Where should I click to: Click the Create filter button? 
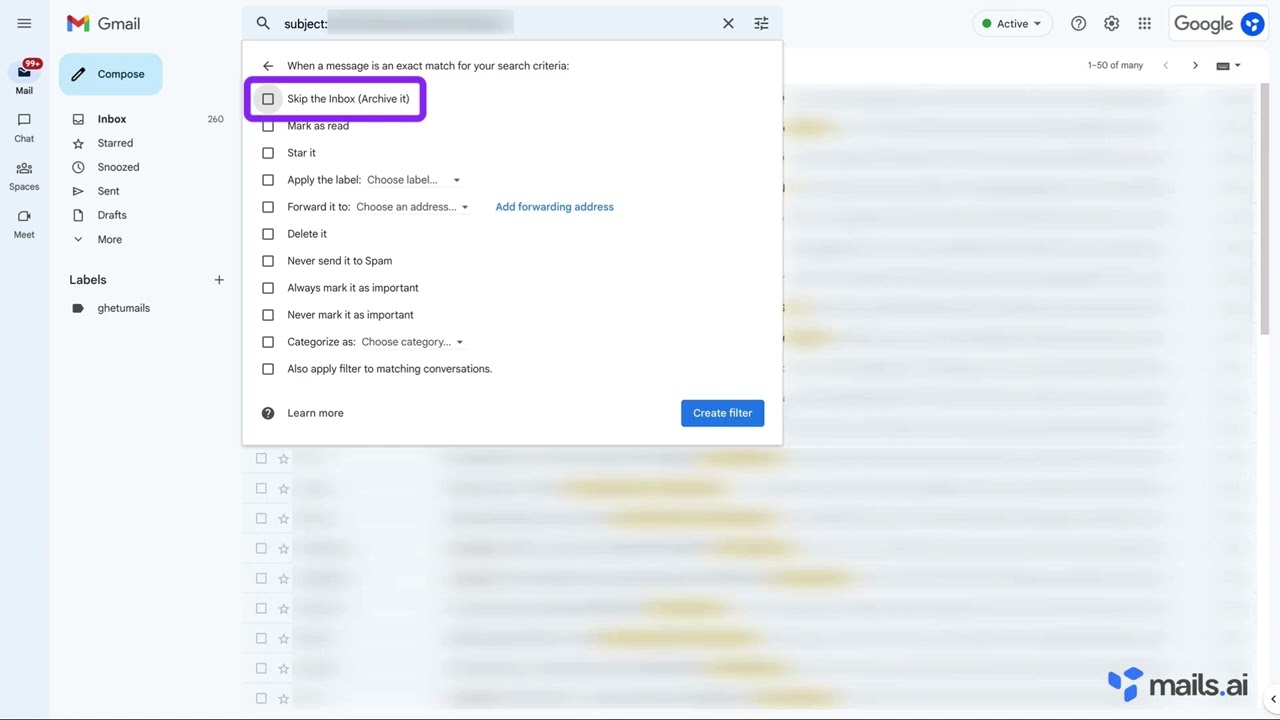[722, 412]
